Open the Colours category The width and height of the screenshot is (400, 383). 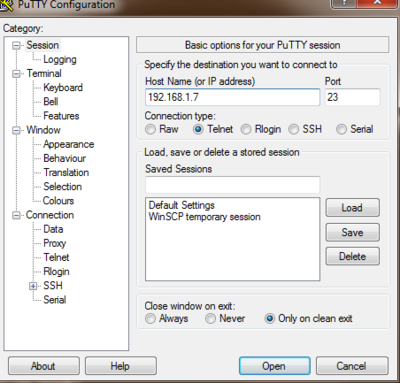coord(58,201)
